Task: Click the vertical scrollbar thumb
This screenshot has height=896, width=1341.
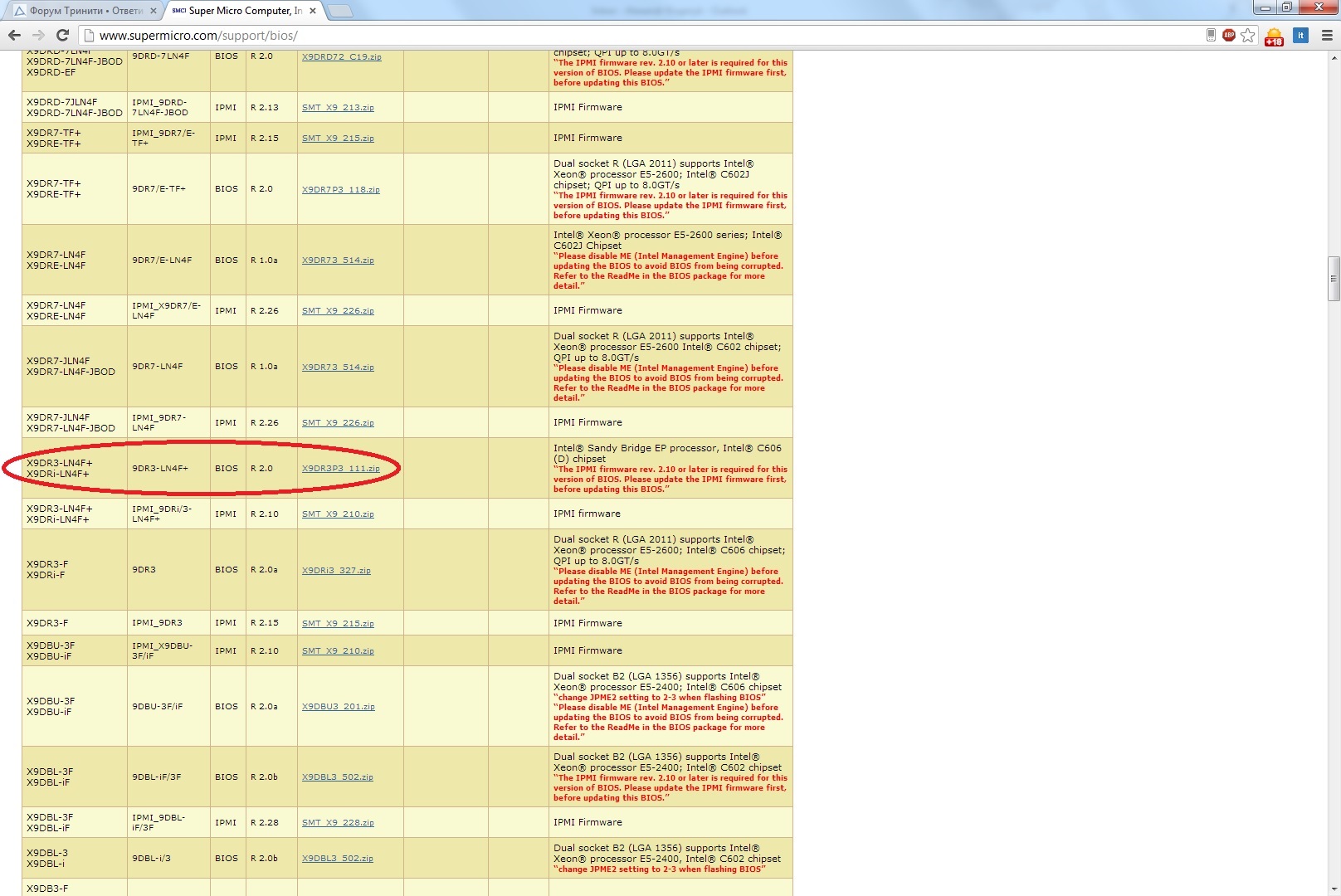Action: coord(1334,279)
